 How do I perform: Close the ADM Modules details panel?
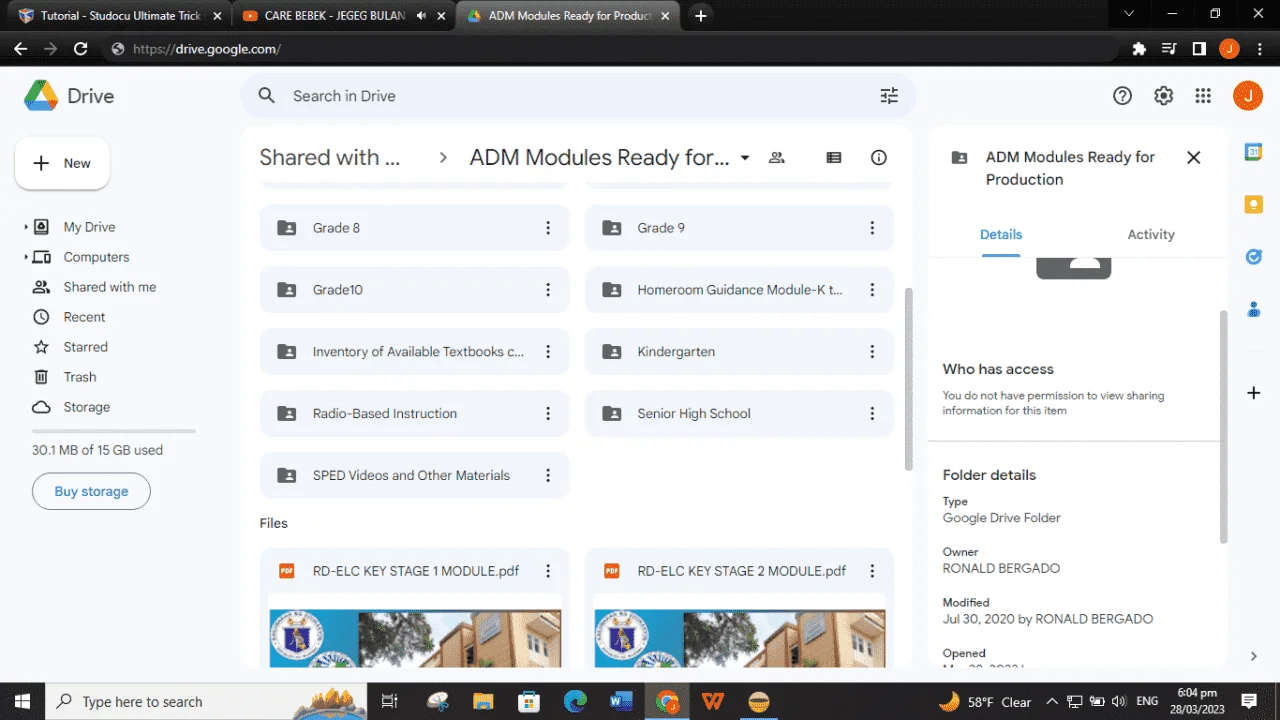1193,157
